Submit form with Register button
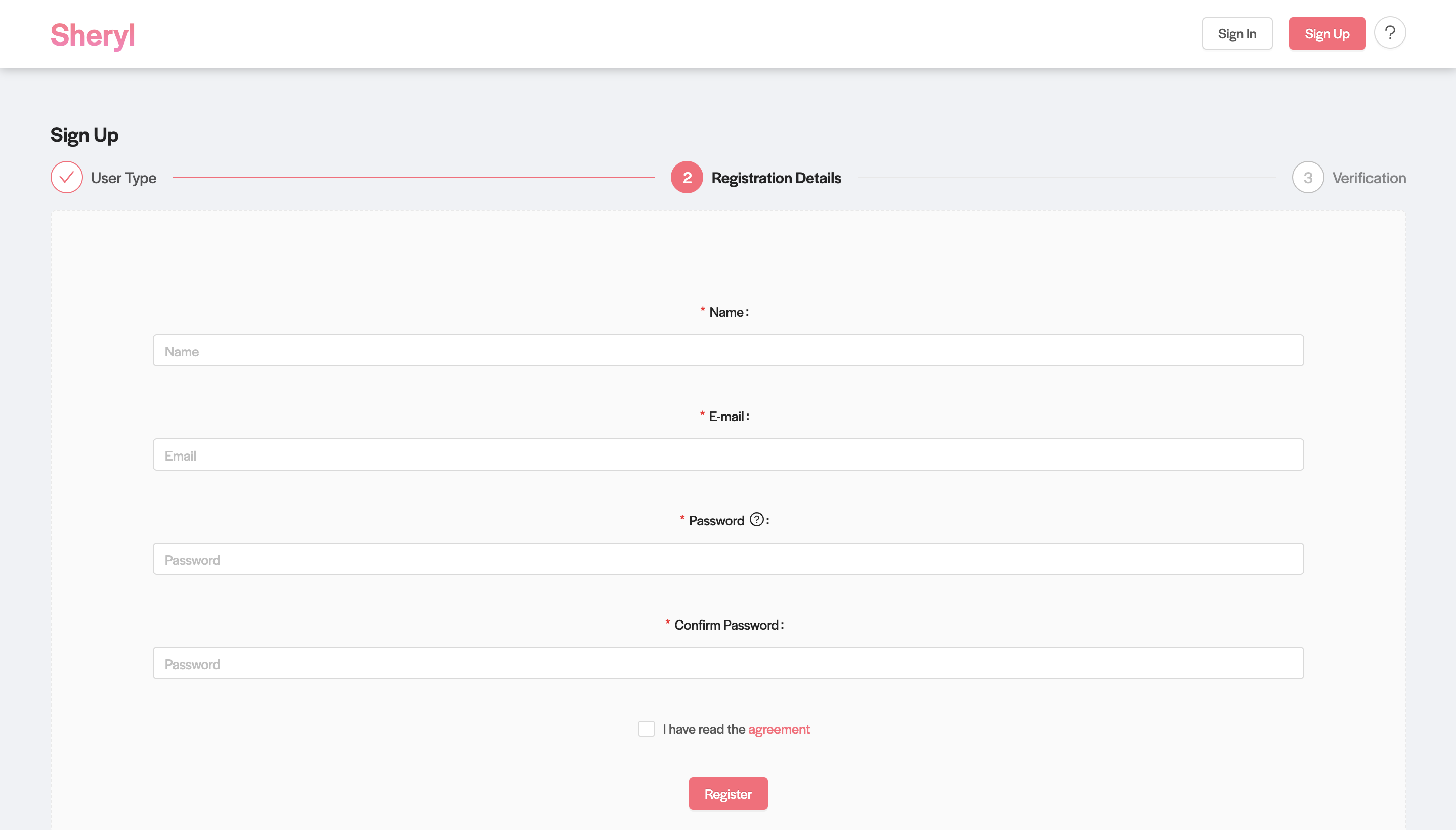This screenshot has height=830, width=1456. tap(727, 793)
